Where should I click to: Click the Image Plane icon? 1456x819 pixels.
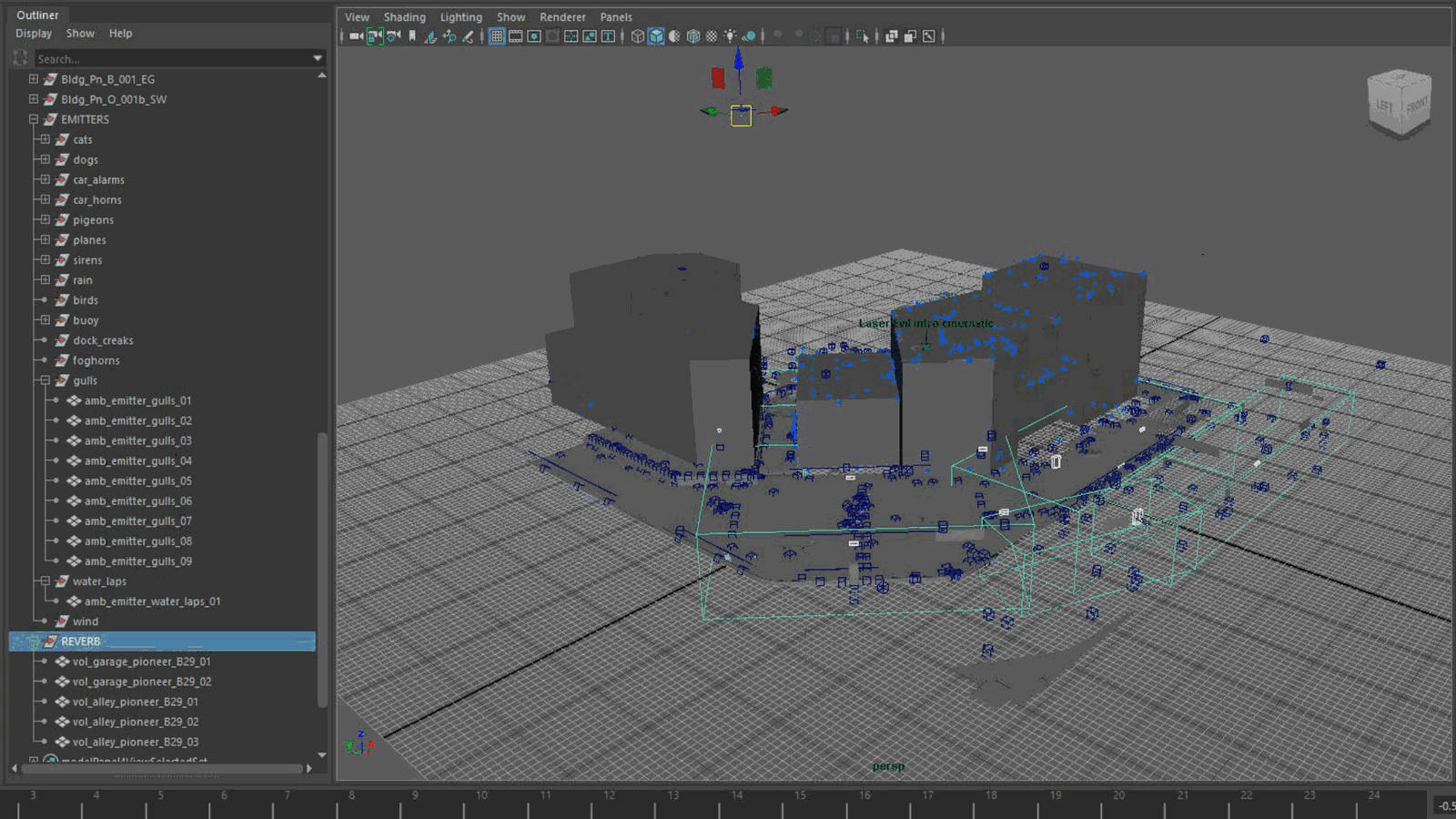tap(430, 36)
